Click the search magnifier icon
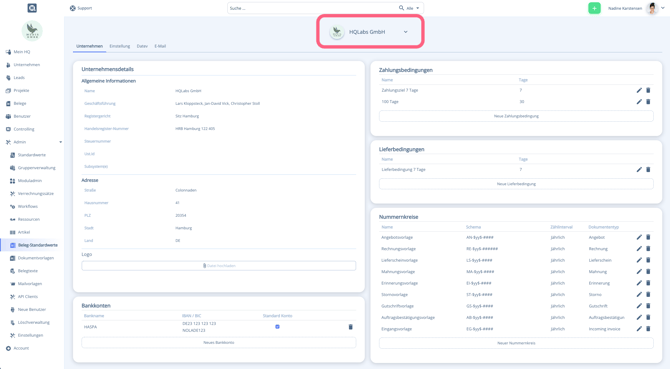670x369 pixels. click(x=401, y=8)
